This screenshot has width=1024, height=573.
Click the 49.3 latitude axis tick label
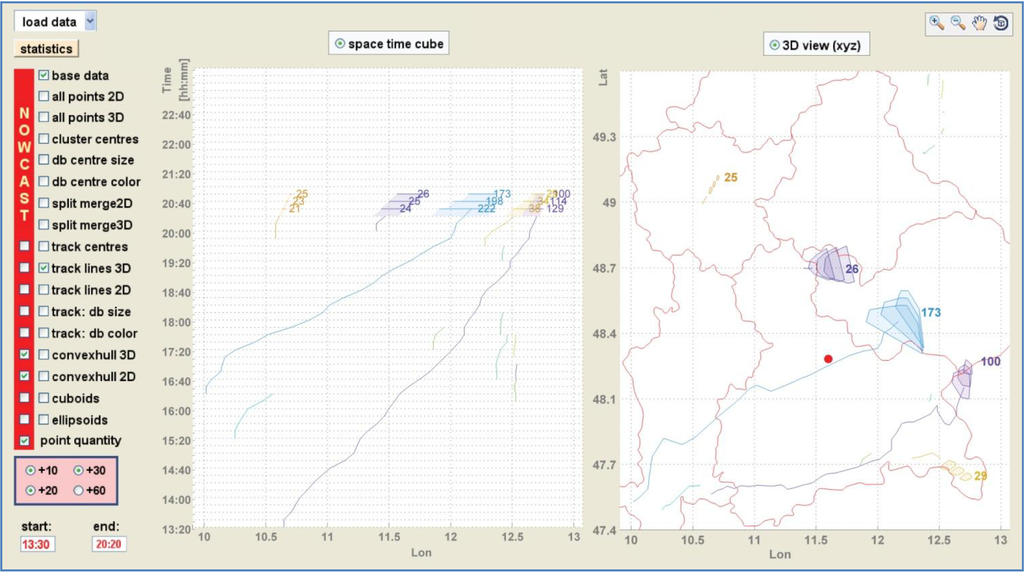[x=604, y=137]
